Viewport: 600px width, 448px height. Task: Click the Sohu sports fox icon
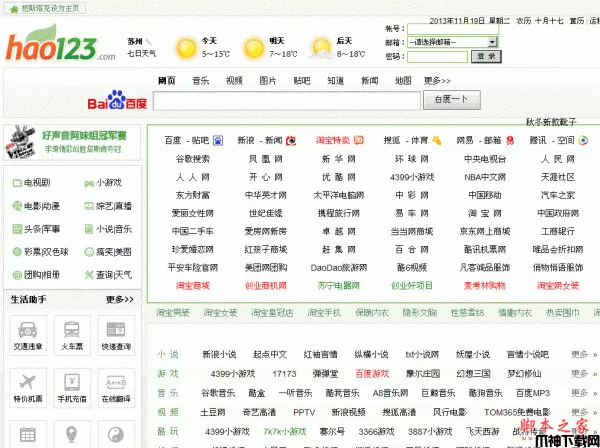[437, 140]
